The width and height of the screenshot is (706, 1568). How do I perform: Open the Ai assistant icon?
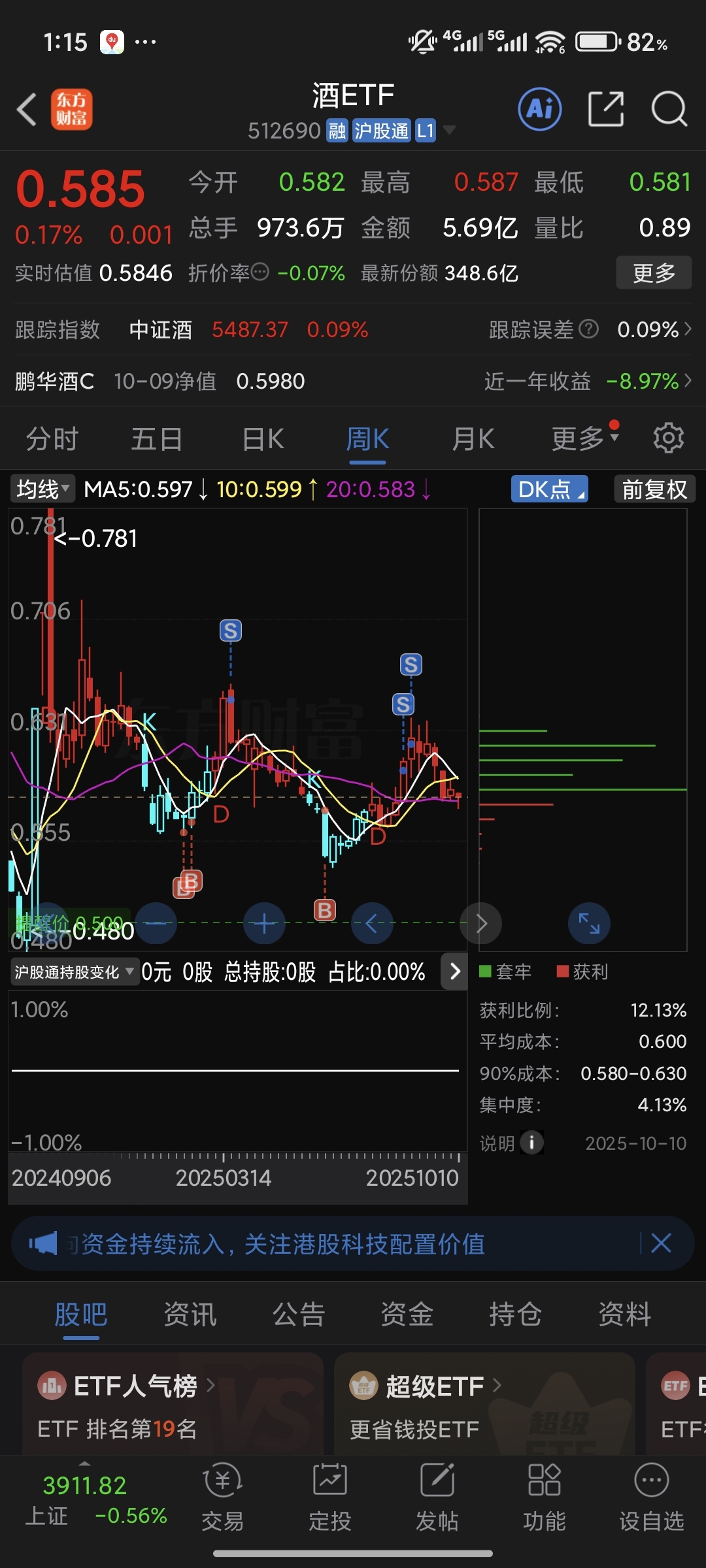(540, 108)
